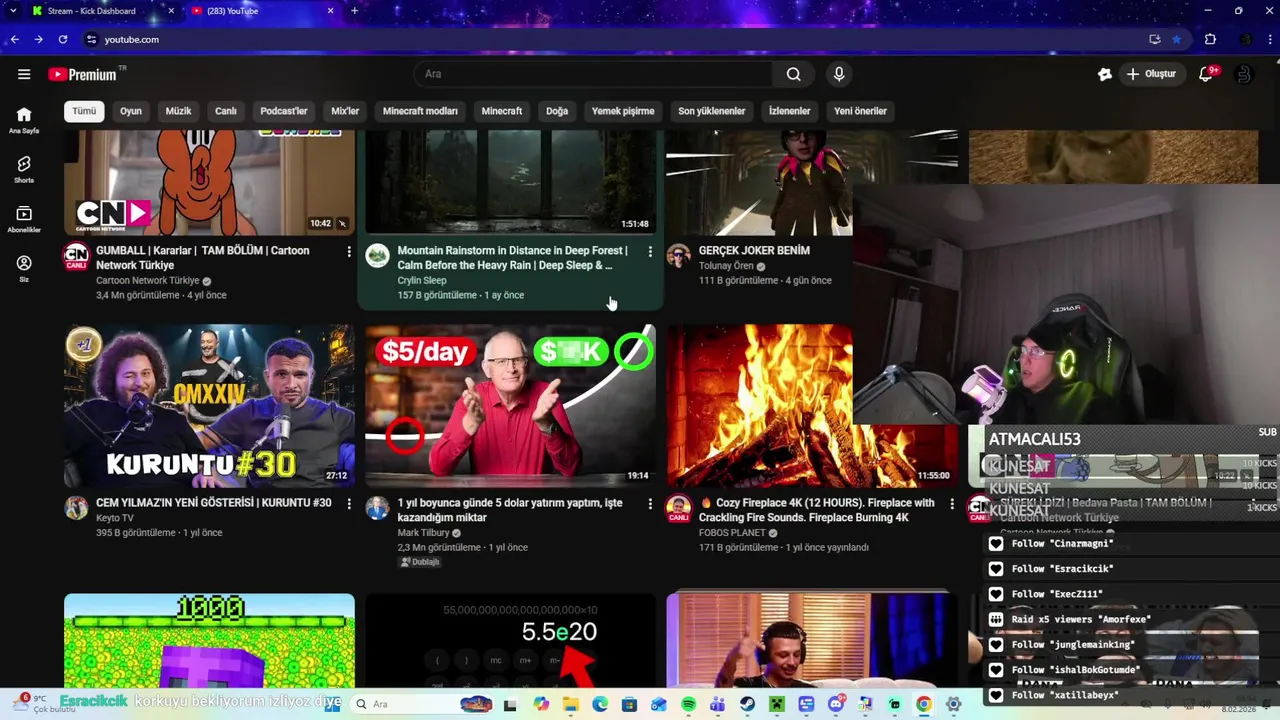The image size is (1280, 720).
Task: Select the Mix'ler filter chip
Action: [345, 111]
